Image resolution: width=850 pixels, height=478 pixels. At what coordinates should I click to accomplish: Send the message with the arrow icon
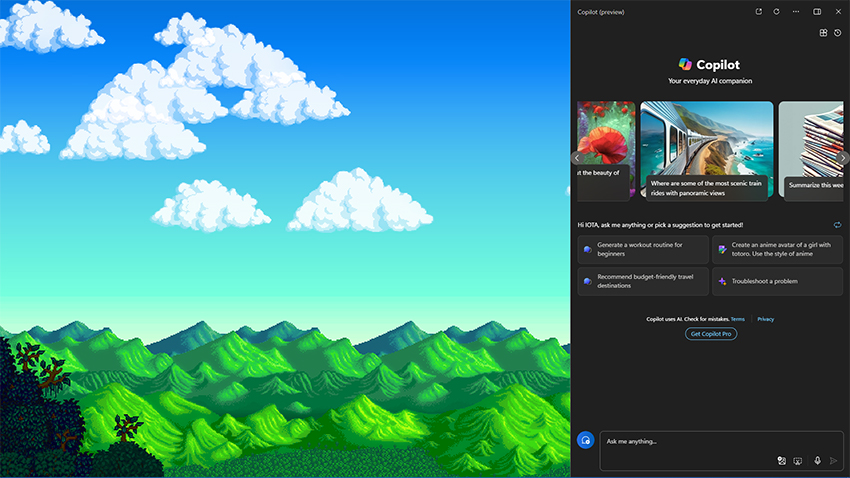point(834,461)
